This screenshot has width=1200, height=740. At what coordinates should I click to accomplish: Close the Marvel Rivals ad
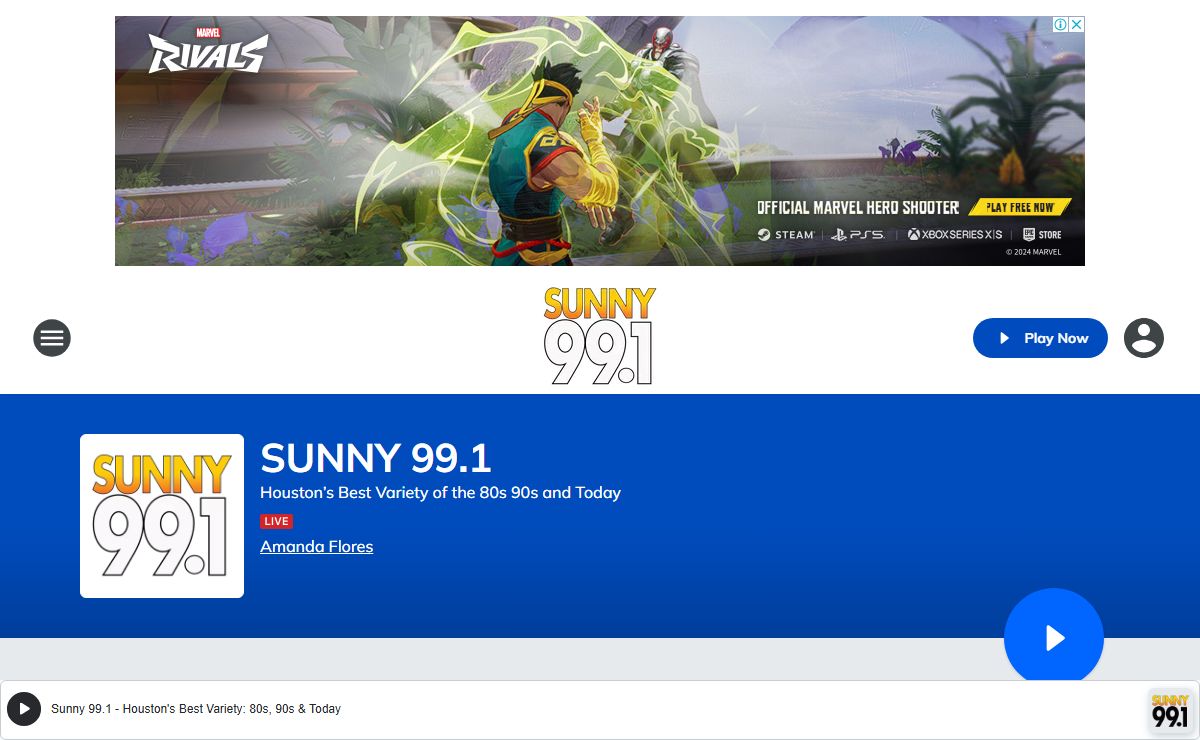click(1077, 24)
